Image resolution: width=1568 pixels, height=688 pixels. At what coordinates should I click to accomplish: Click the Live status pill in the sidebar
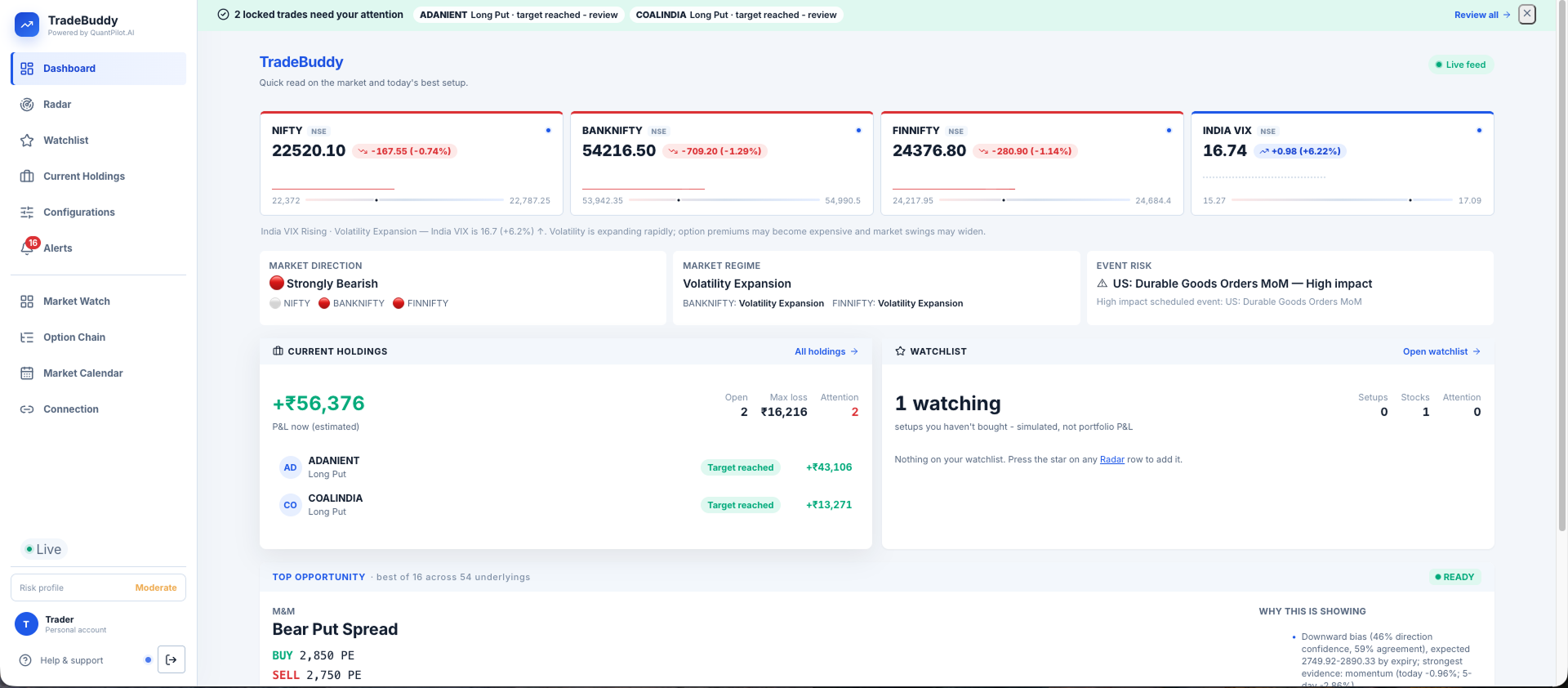[x=43, y=549]
